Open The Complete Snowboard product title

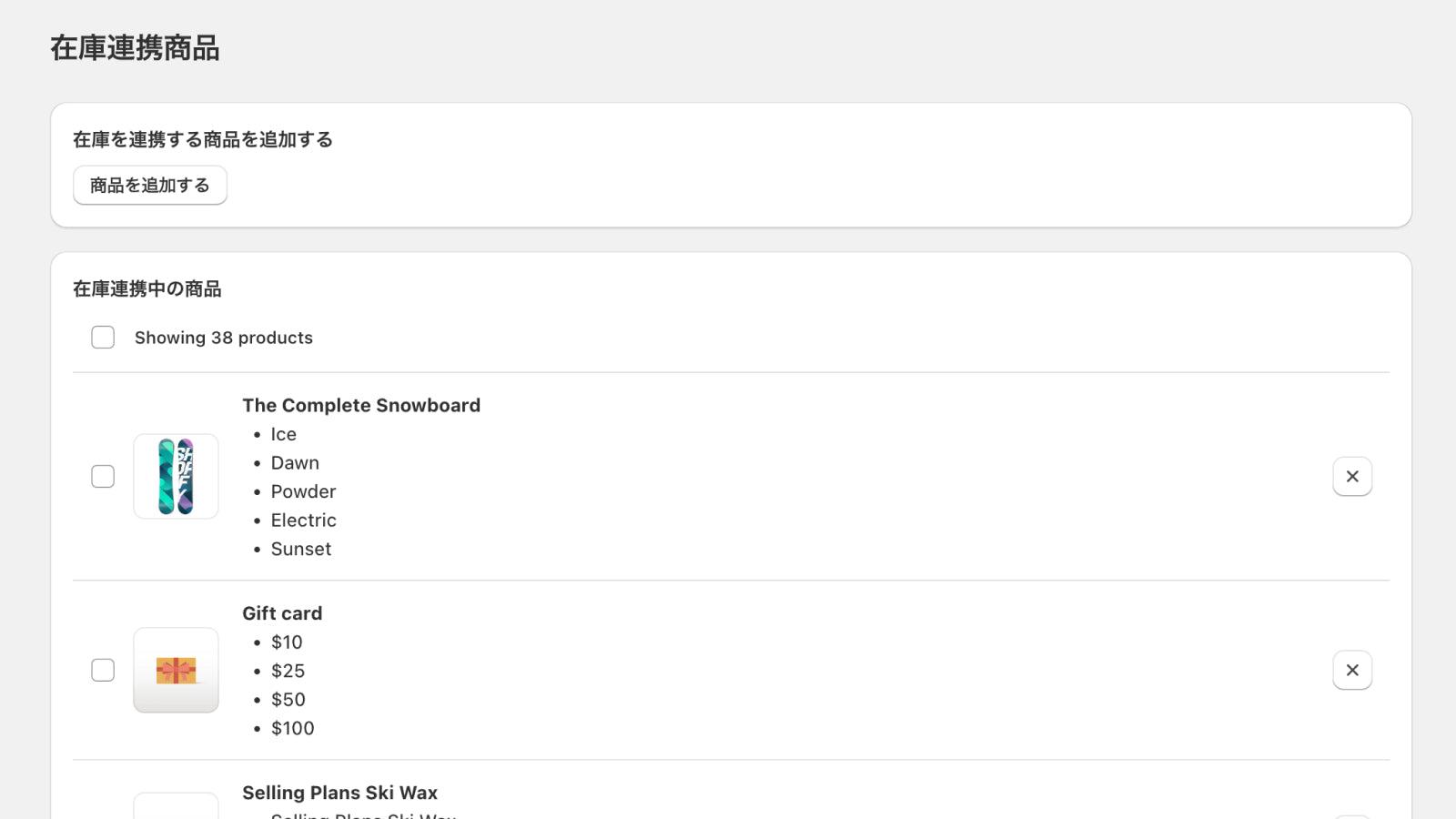point(360,405)
